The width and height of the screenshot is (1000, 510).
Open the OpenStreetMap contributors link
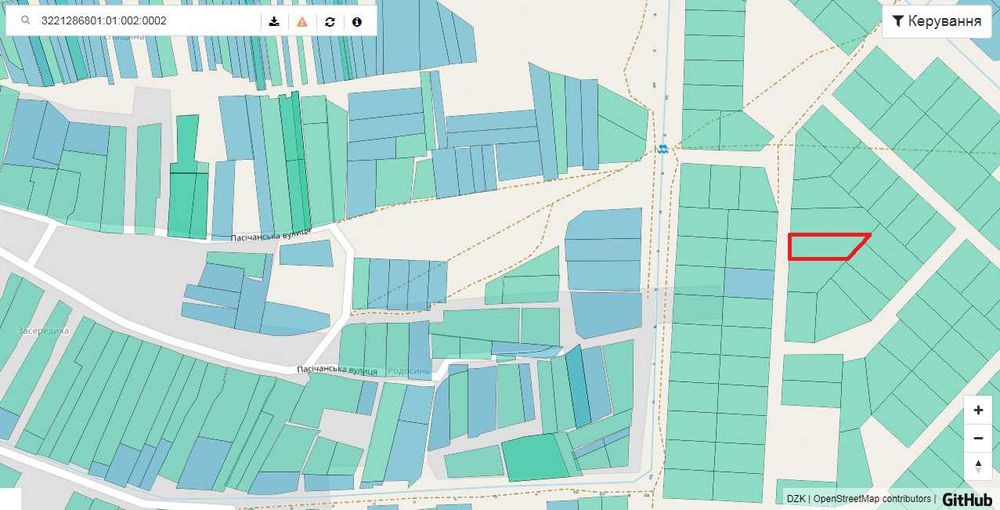(871, 499)
